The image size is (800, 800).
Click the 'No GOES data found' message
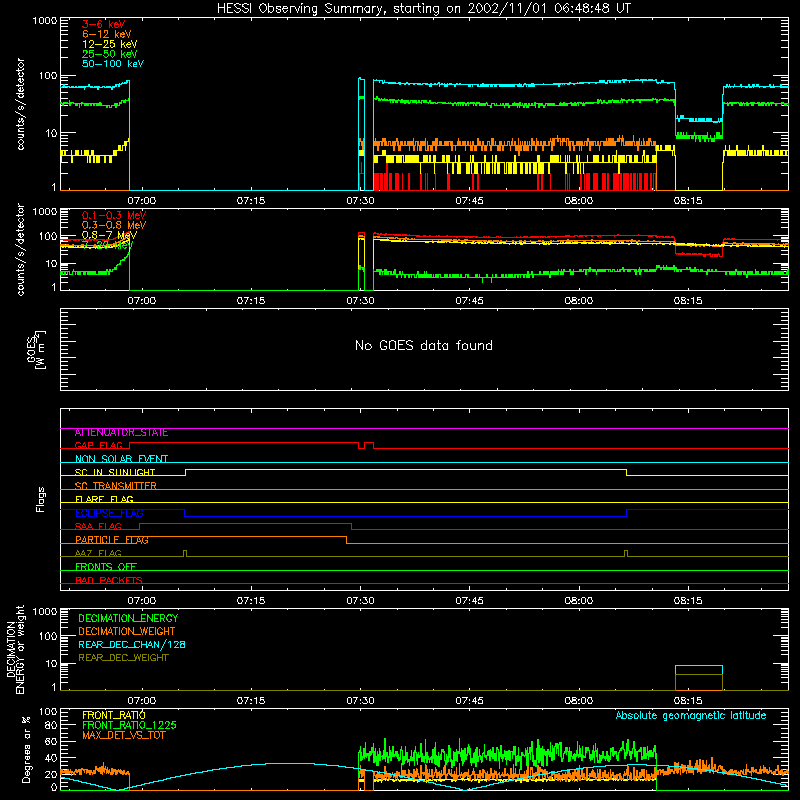(424, 345)
